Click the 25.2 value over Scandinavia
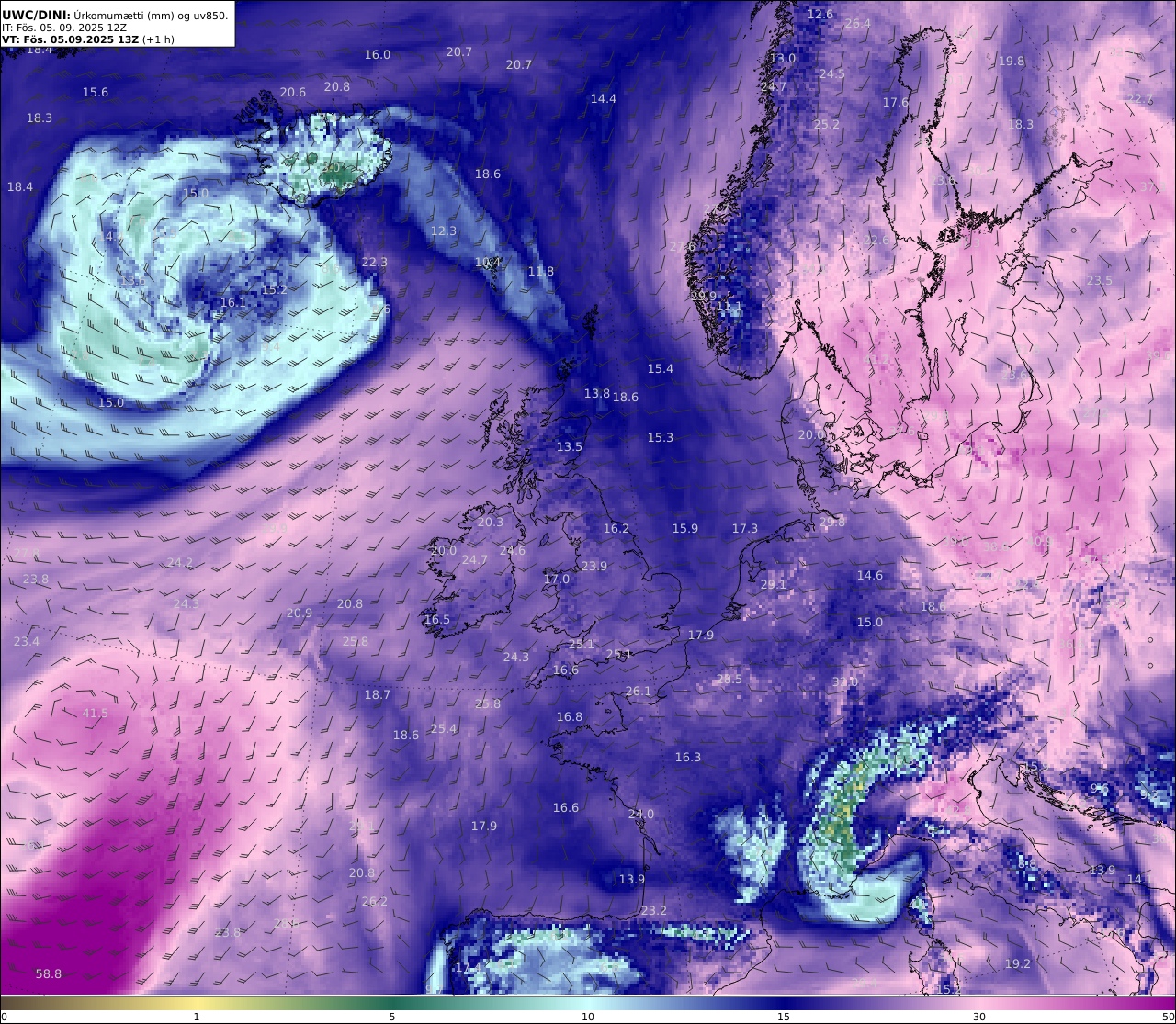1176x1024 pixels. tap(827, 124)
